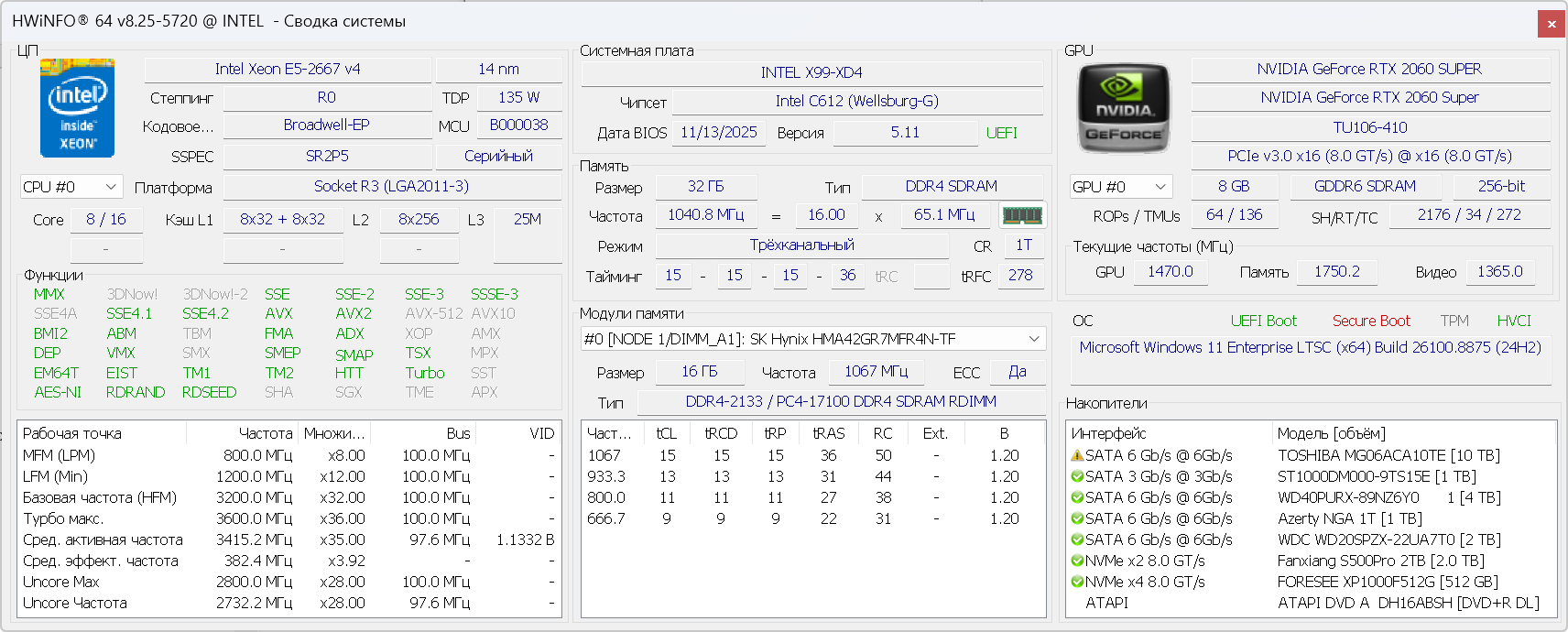
Task: Click the ATAPI DVD A DH16ABSH drive row
Action: coord(1312,603)
